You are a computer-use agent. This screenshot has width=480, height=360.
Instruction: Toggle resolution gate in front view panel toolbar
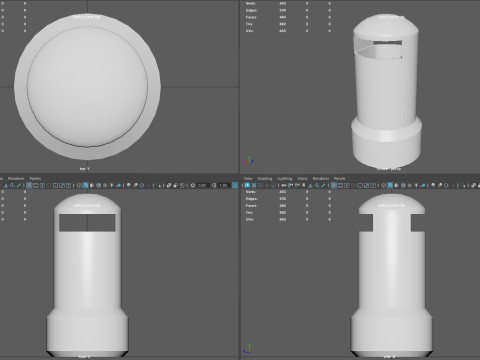coord(42,185)
